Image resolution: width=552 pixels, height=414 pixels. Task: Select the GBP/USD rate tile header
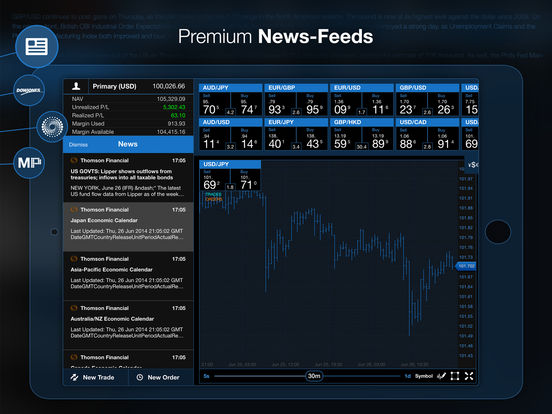428,88
